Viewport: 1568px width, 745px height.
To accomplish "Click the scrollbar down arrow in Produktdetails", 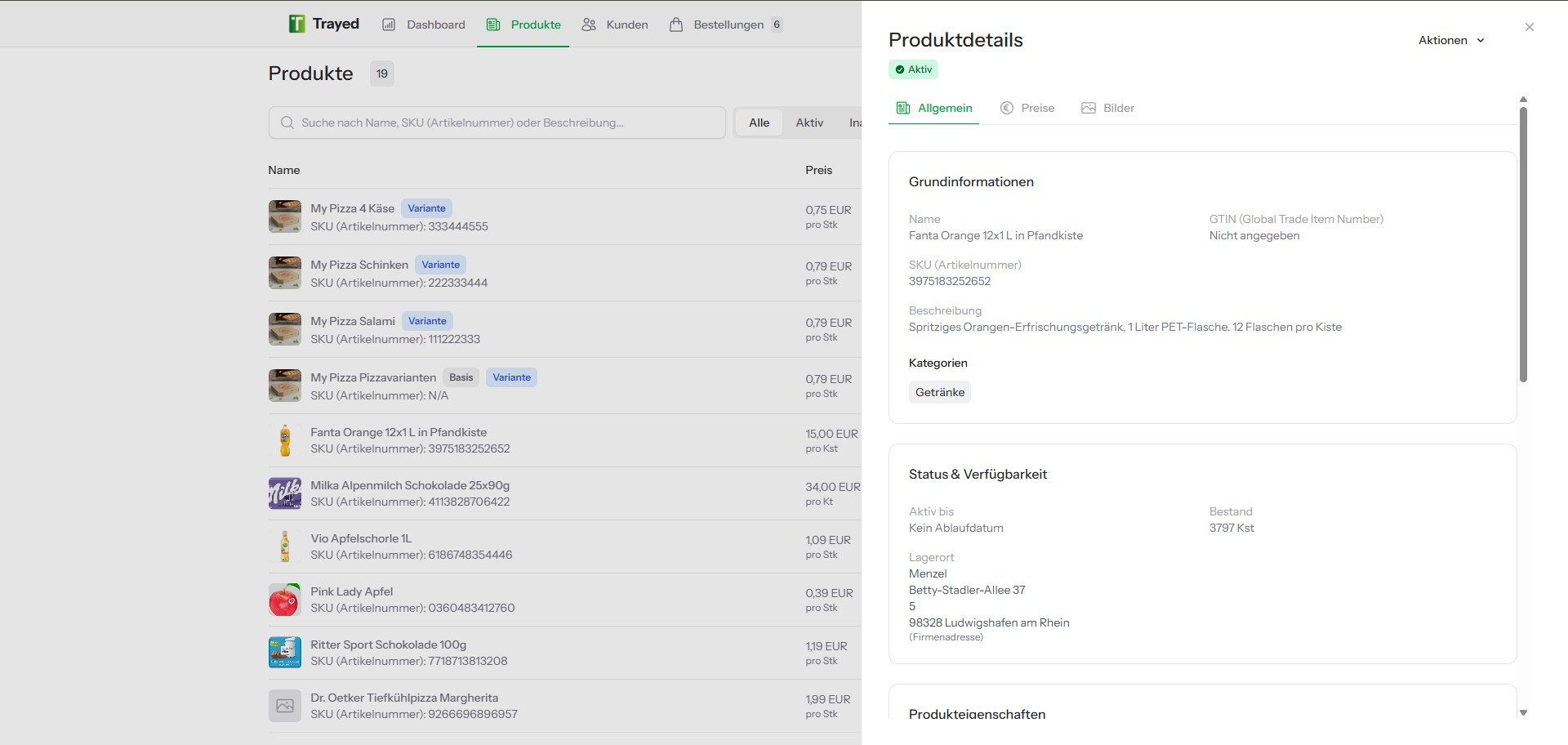I will [1524, 711].
